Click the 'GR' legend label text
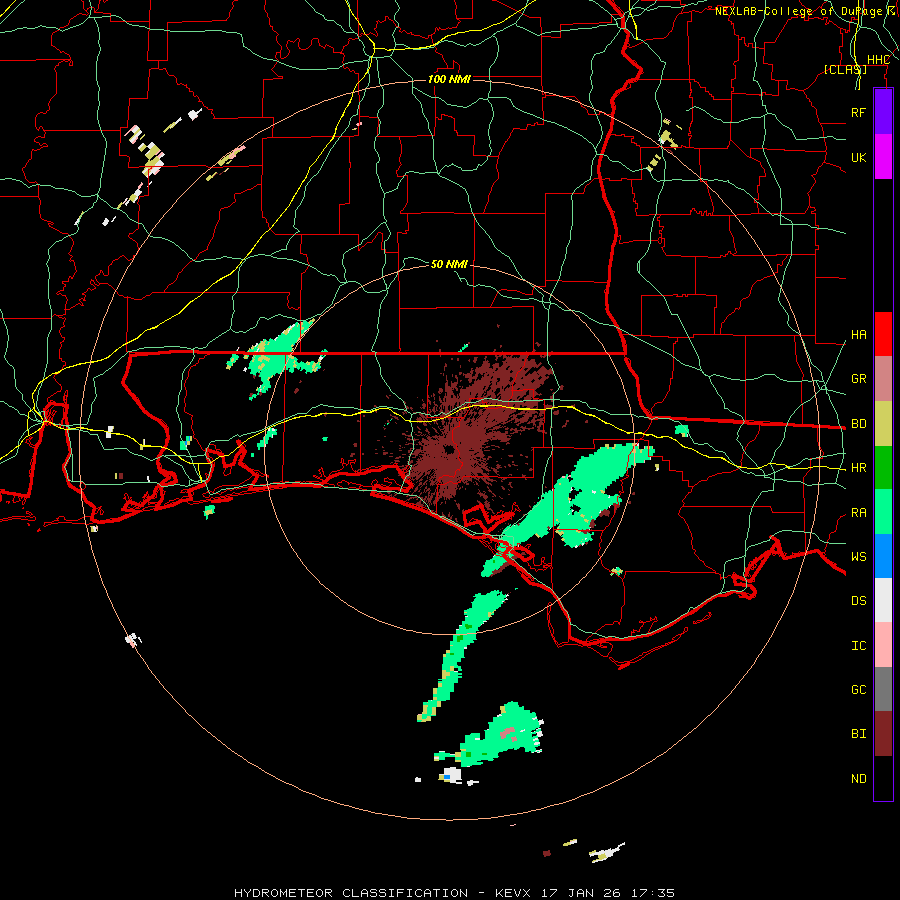The image size is (900, 900). [x=858, y=379]
